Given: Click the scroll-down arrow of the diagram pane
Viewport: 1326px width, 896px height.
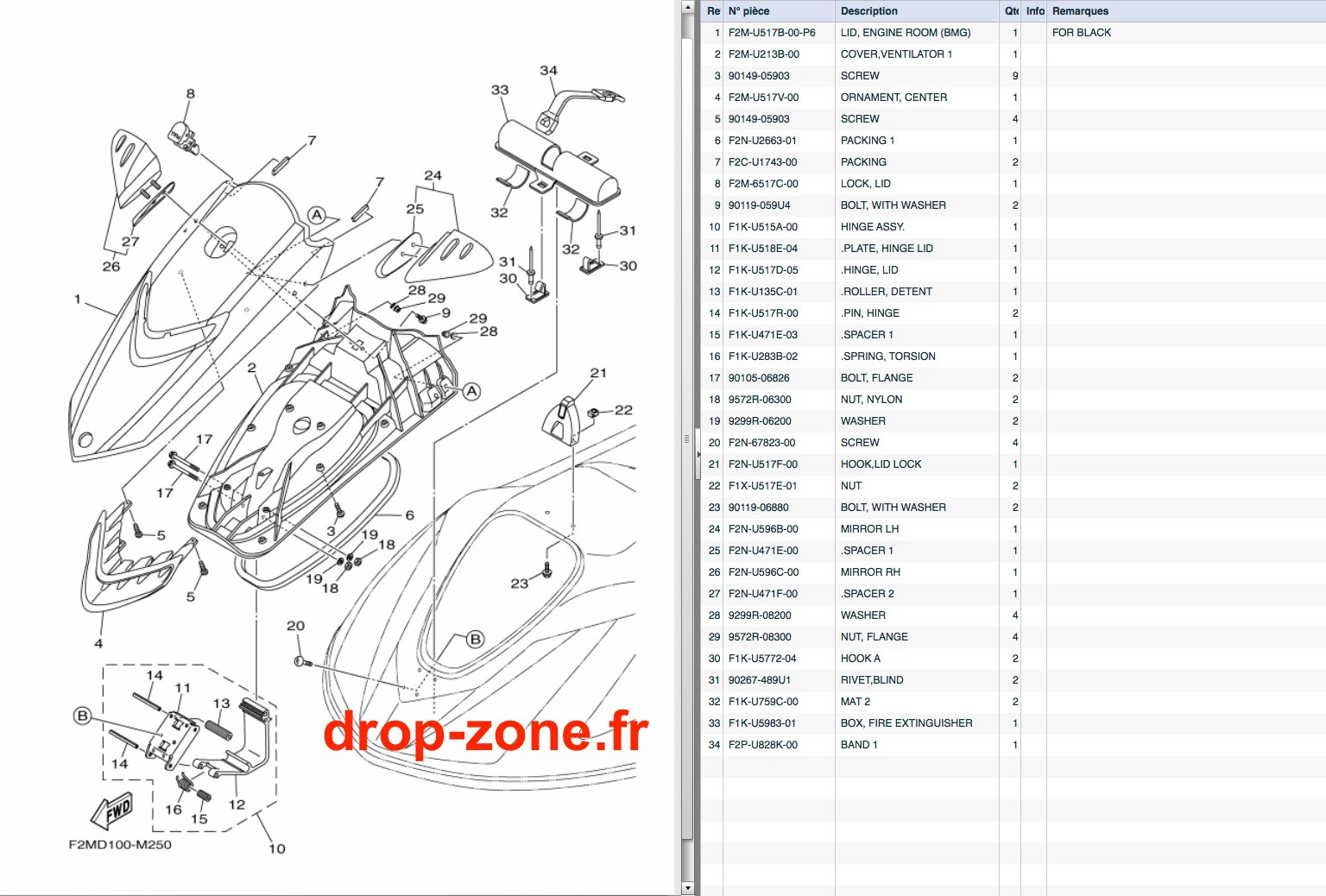Looking at the screenshot, I should click(687, 888).
